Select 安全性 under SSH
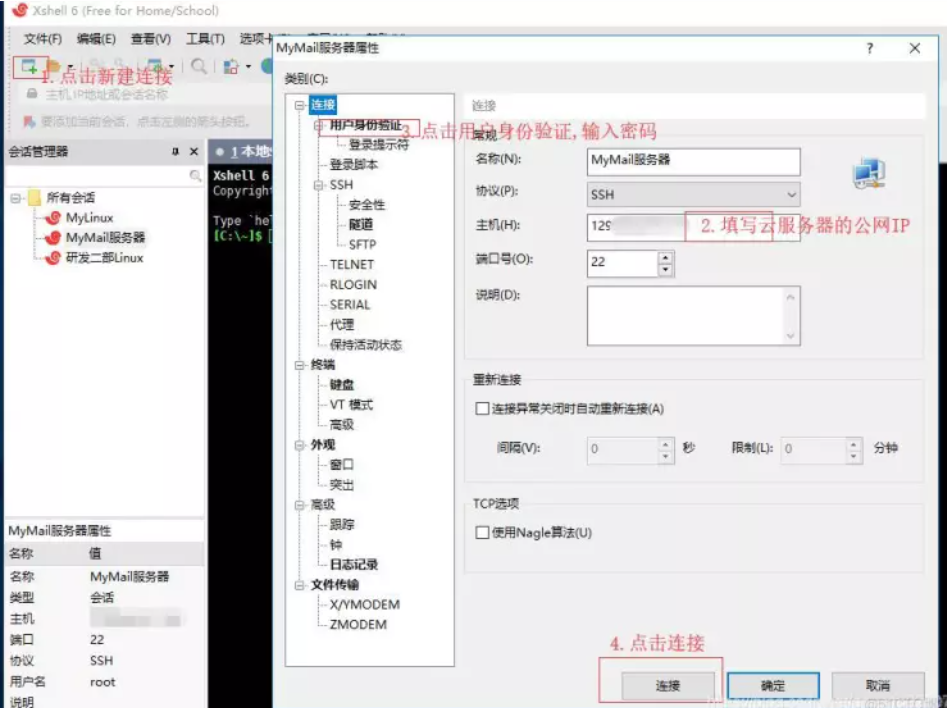947x708 pixels. point(367,205)
